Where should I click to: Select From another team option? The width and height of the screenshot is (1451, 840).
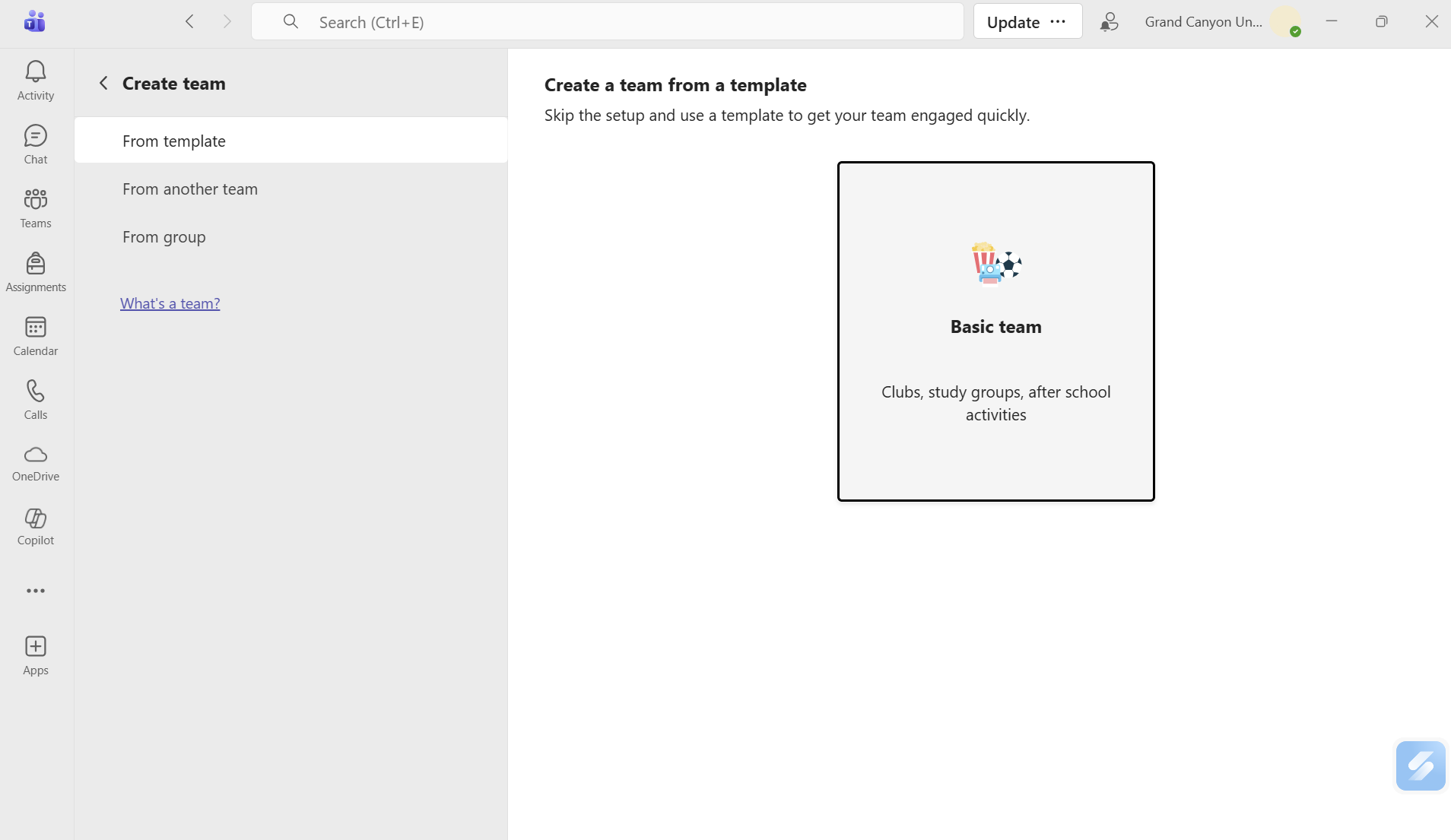(190, 189)
